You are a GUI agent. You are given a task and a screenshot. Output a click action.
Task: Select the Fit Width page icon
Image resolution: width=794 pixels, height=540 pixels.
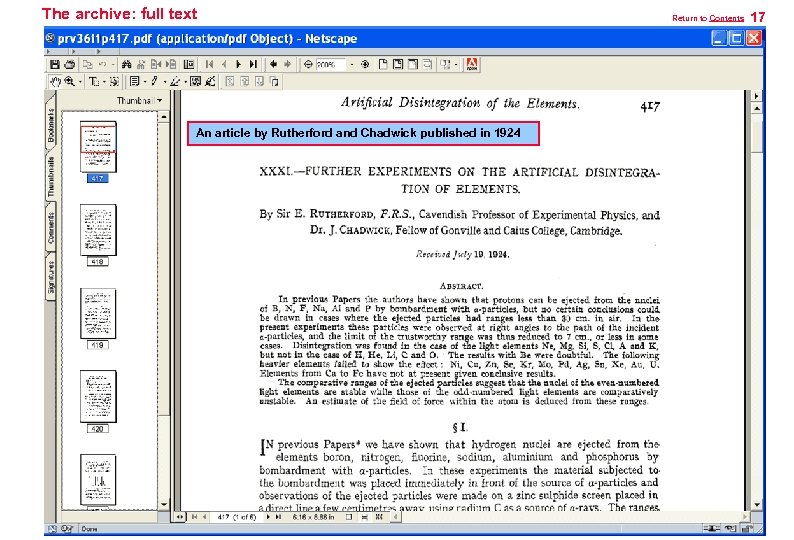[x=413, y=64]
